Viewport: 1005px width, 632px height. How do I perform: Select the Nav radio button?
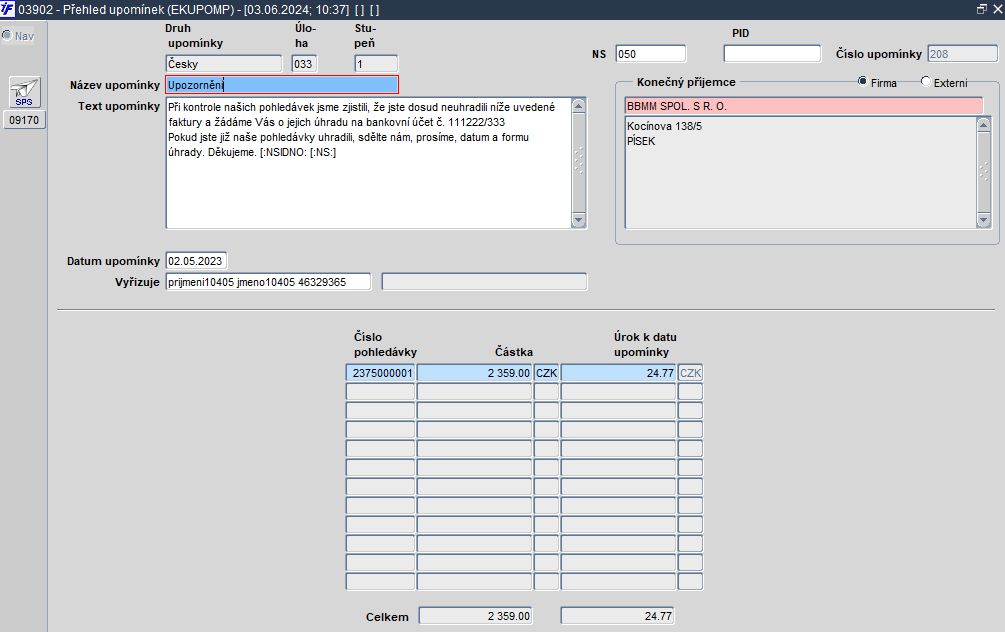pos(7,35)
